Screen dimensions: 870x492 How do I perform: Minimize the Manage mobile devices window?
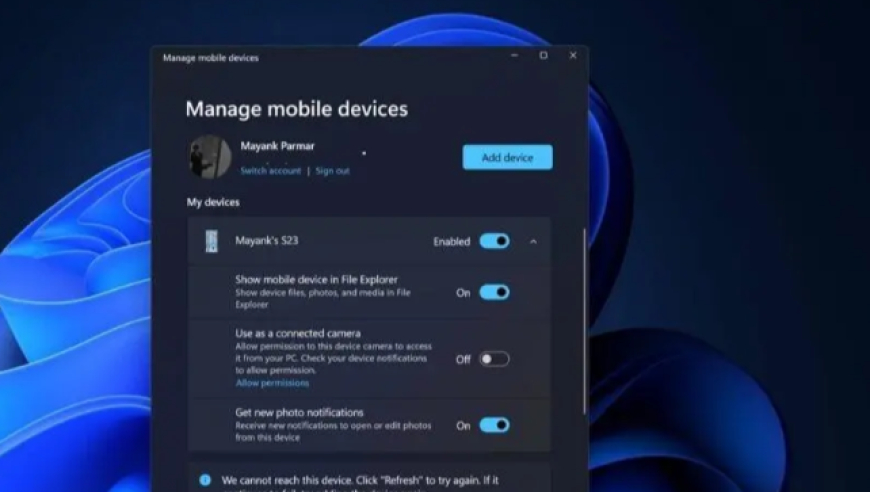[x=514, y=55]
